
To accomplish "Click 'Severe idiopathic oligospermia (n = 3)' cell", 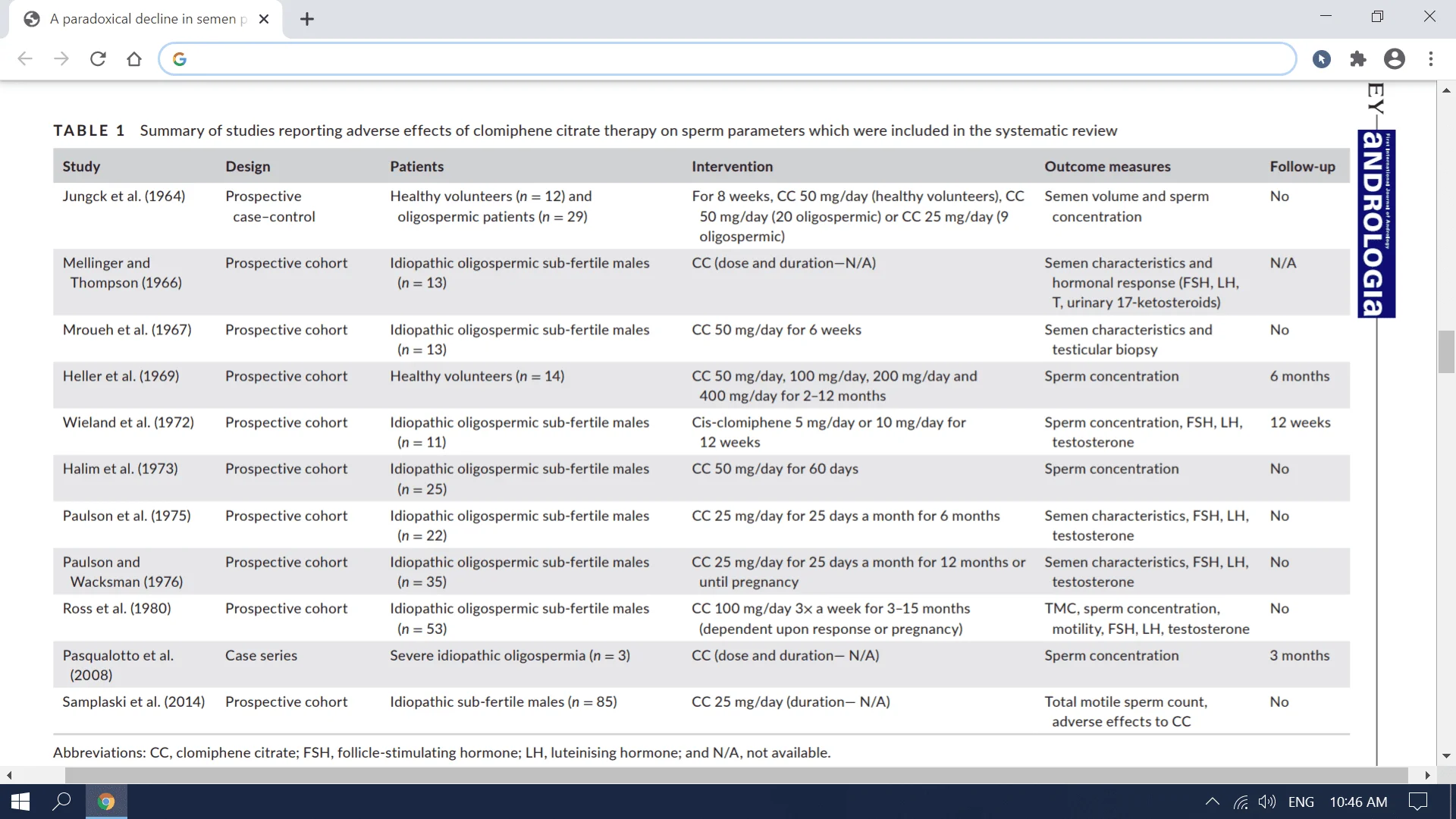I will (510, 654).
